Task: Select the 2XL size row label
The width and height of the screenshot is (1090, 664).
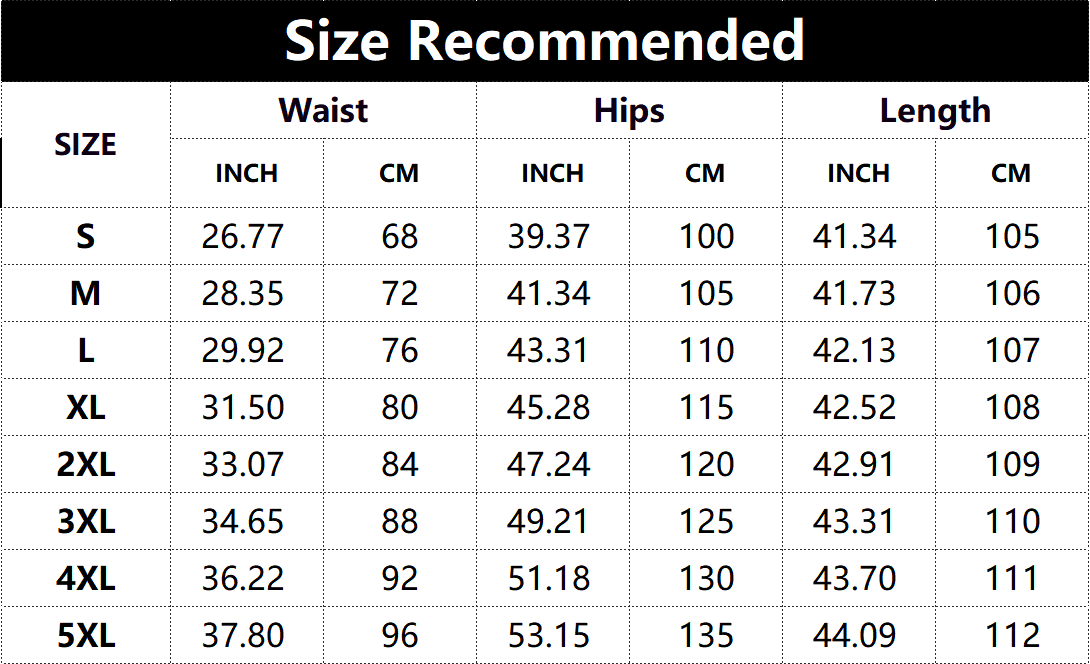Action: tap(86, 465)
